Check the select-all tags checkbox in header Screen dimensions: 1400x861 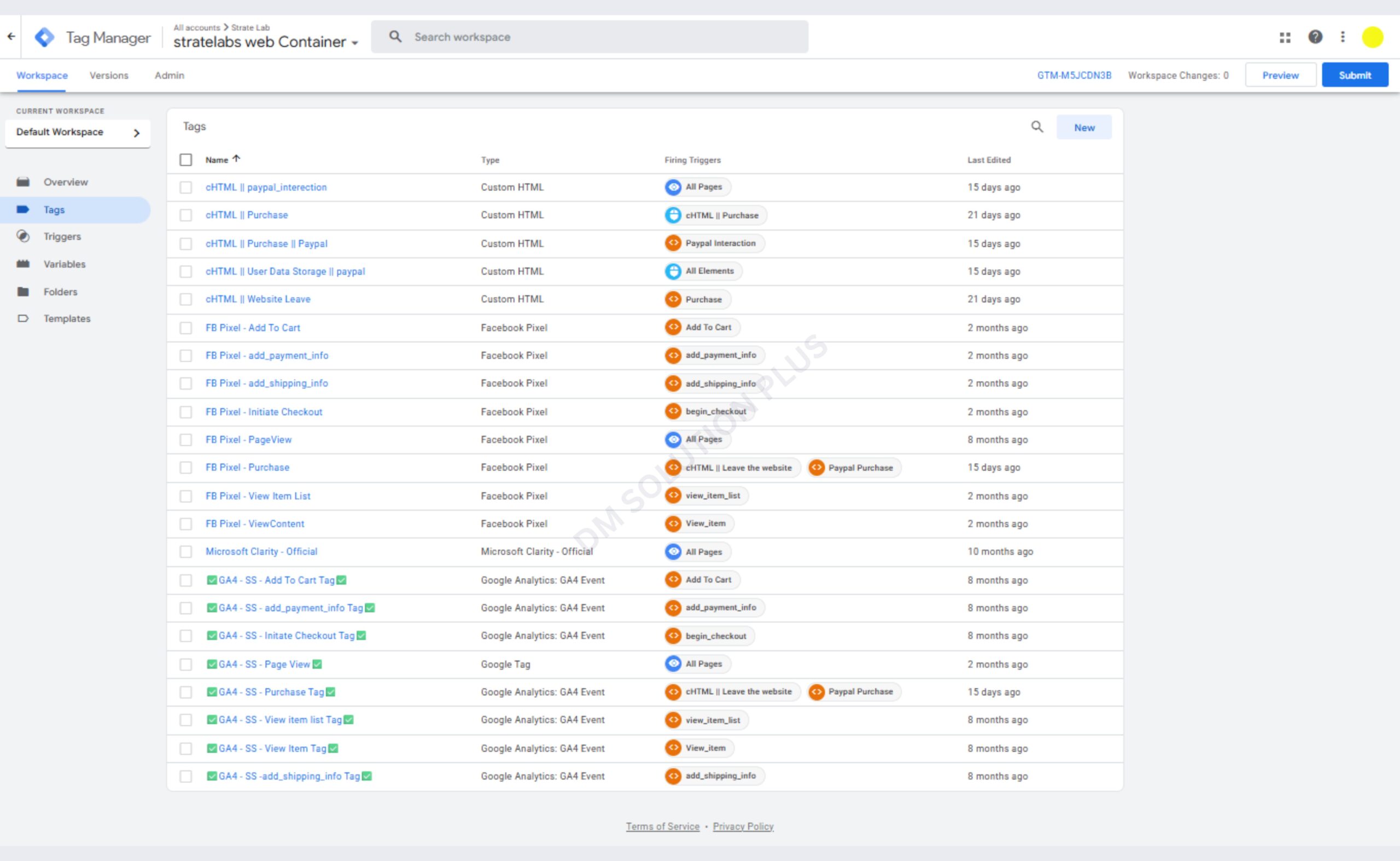pos(185,160)
